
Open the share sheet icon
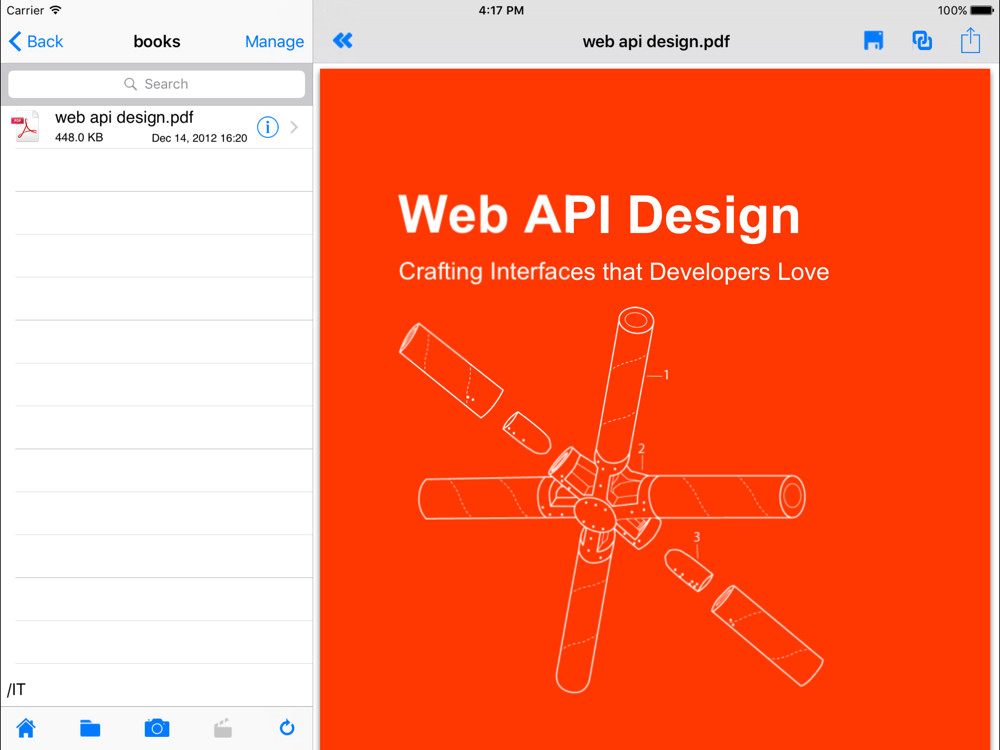click(x=970, y=40)
